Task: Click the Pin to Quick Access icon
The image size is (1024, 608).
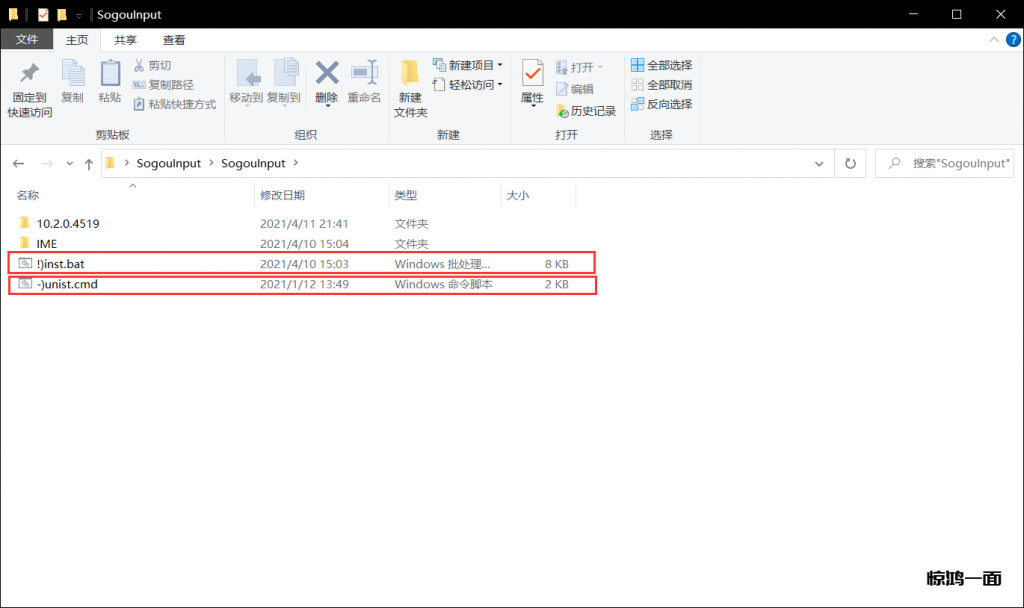Action: (x=30, y=74)
